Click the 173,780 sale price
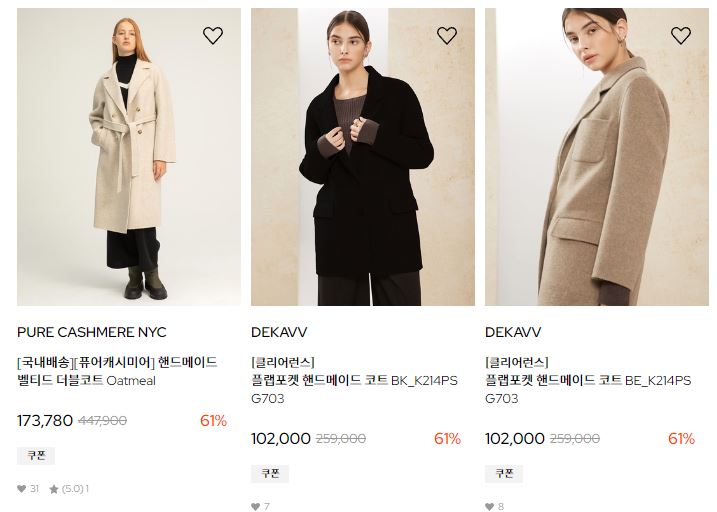The height and width of the screenshot is (512, 717). pos(45,421)
